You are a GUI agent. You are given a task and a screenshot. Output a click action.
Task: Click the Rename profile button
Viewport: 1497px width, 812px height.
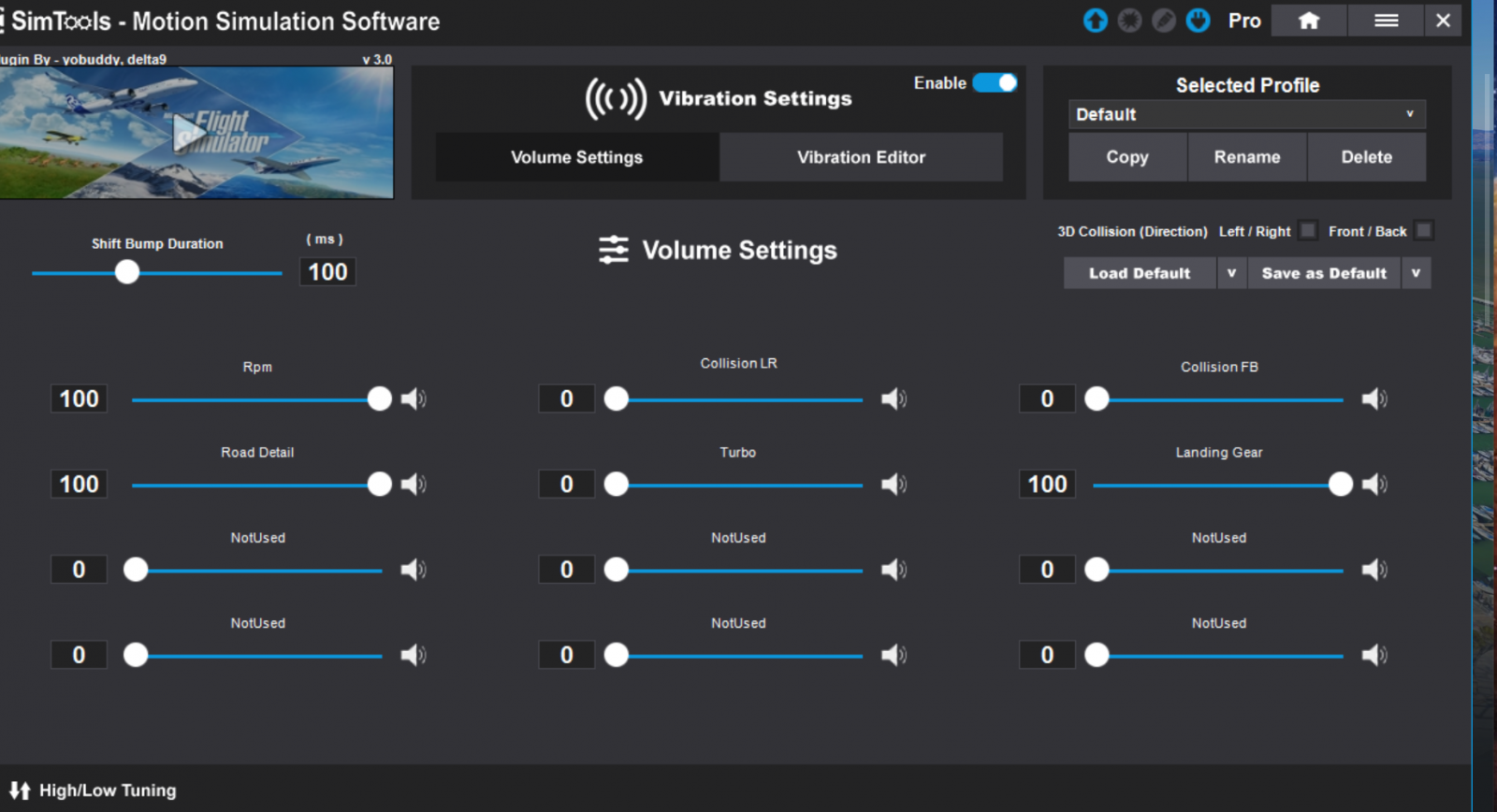pyautogui.click(x=1247, y=157)
